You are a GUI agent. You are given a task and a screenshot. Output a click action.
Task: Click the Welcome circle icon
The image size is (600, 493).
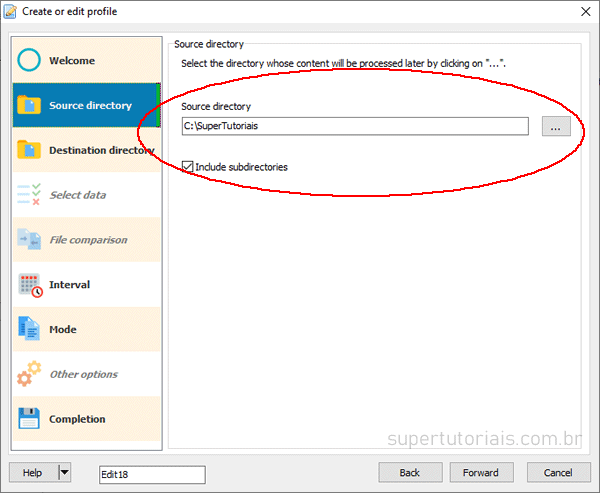(30, 61)
